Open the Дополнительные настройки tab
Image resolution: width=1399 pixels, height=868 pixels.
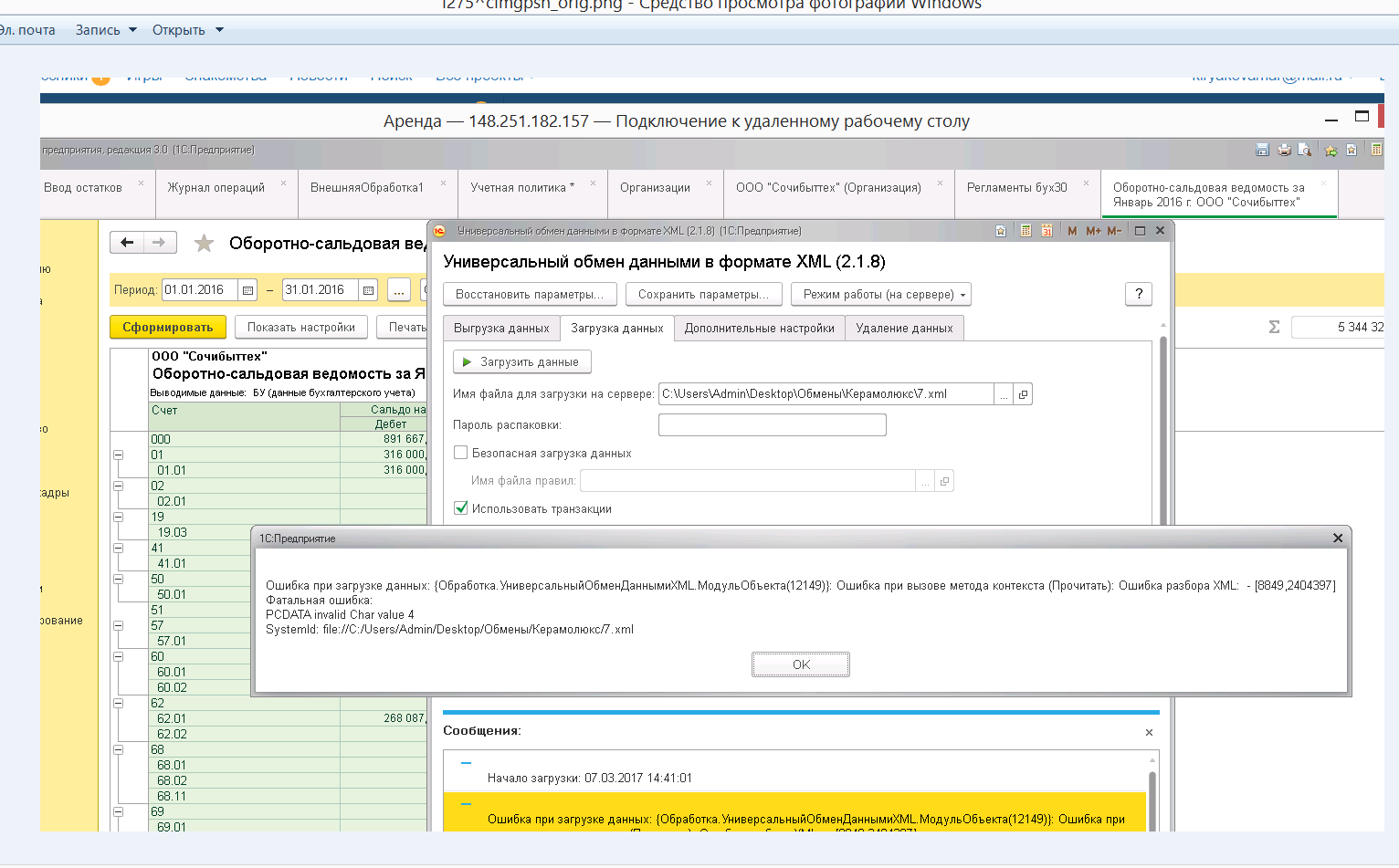pos(759,329)
